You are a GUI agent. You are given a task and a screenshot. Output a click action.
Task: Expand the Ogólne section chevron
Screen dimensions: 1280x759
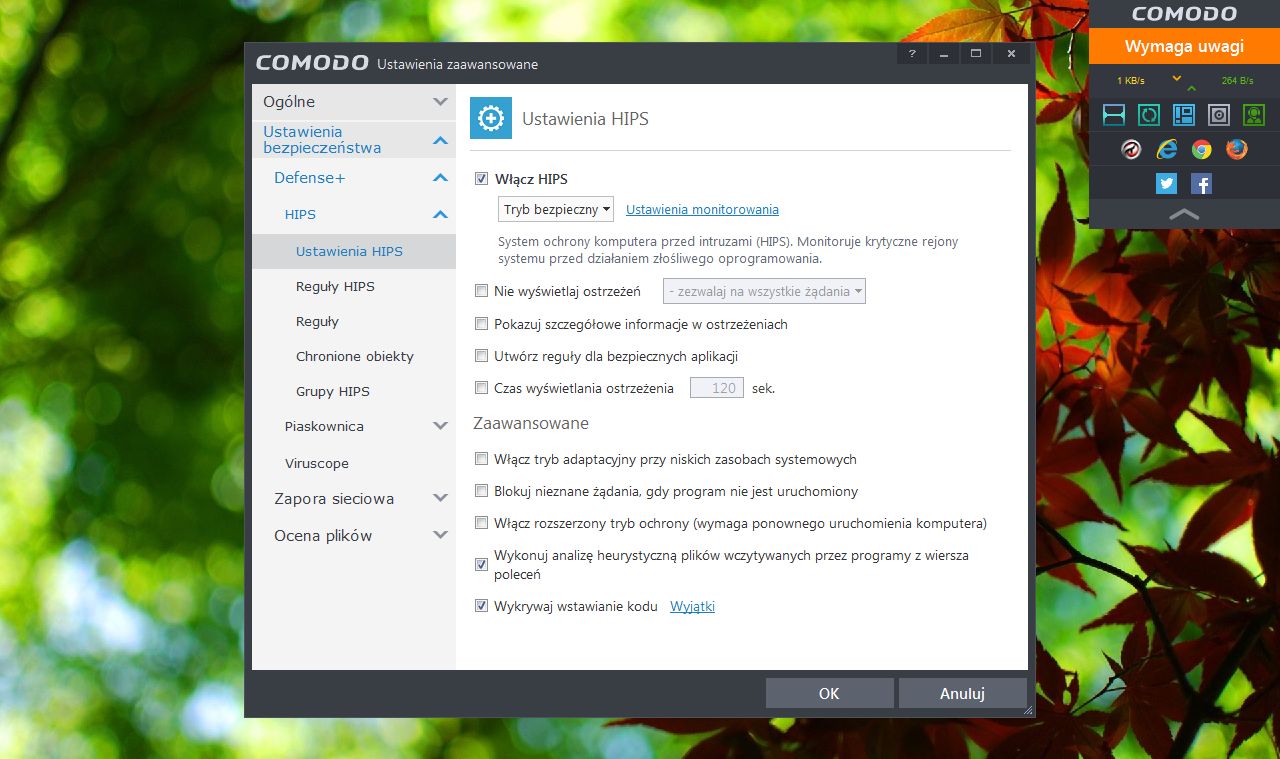[440, 102]
